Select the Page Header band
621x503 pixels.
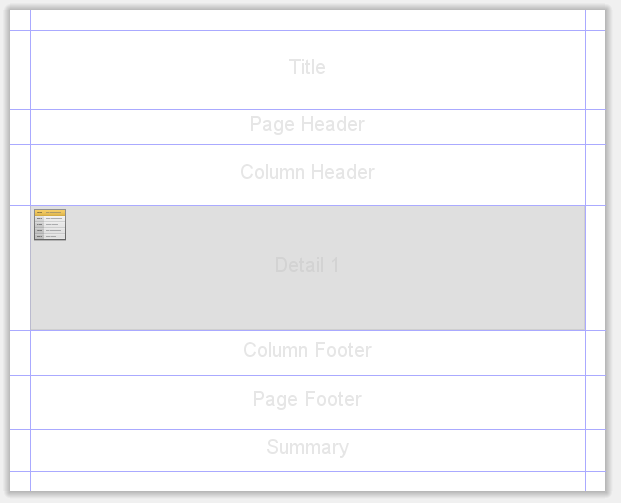pyautogui.click(x=308, y=127)
